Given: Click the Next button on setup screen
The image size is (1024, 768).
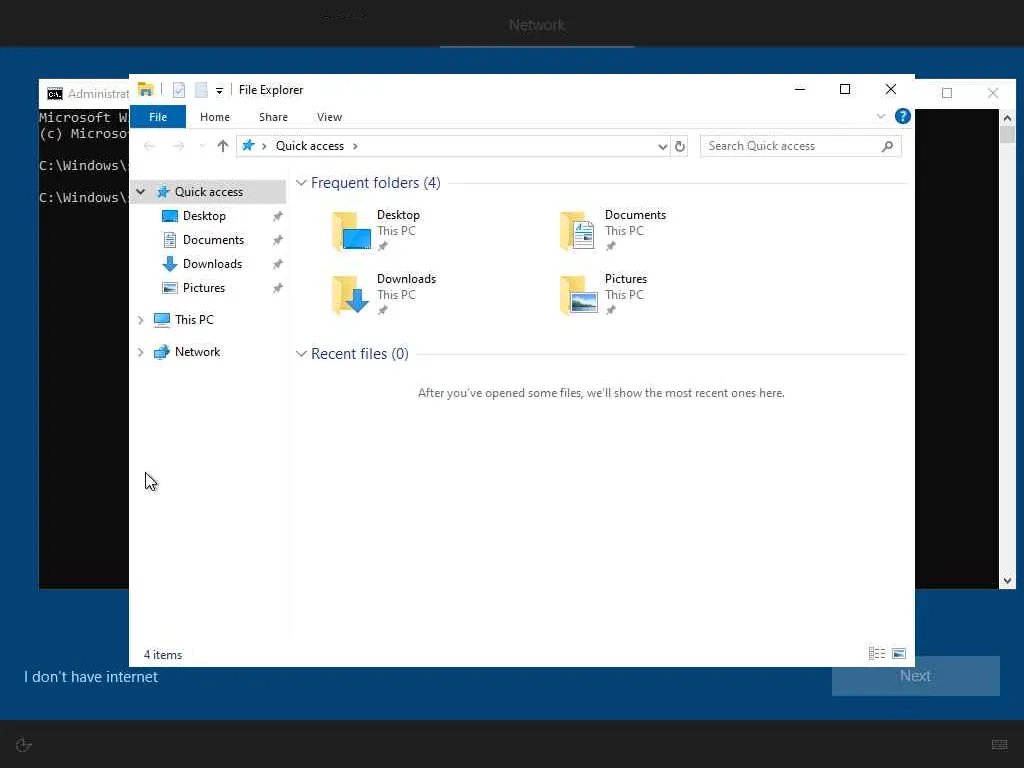Looking at the screenshot, I should (x=916, y=676).
